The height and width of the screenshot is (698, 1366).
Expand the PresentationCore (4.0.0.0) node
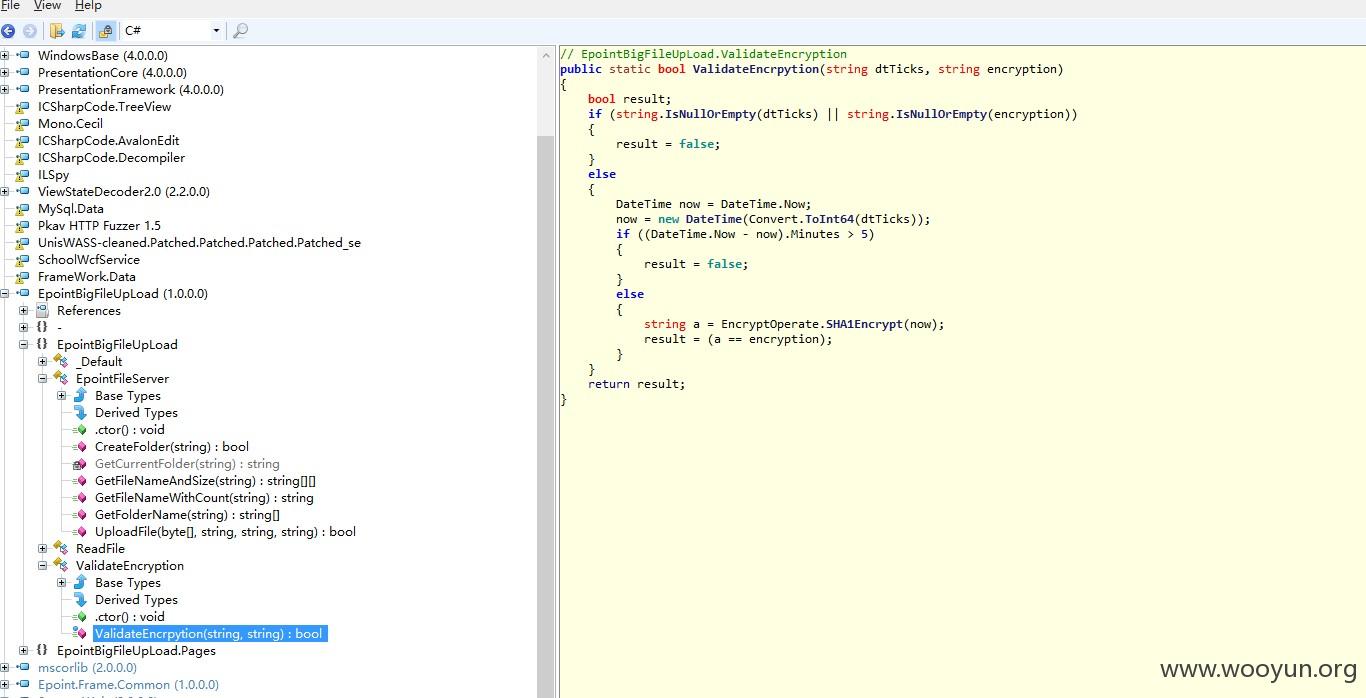(x=5, y=73)
